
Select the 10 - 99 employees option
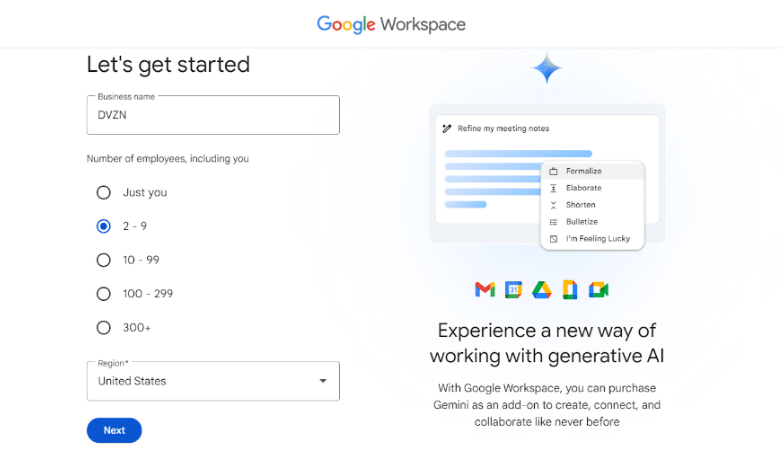point(104,260)
